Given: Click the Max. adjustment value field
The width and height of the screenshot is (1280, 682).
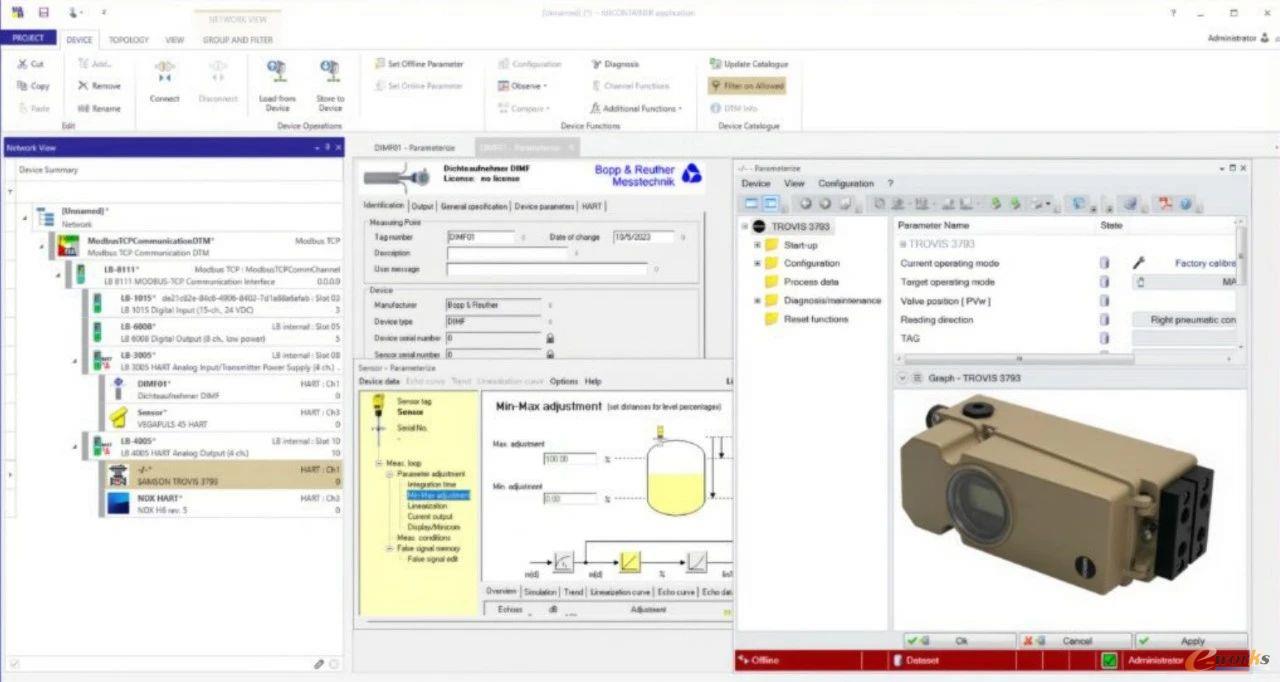Looking at the screenshot, I should point(570,458).
